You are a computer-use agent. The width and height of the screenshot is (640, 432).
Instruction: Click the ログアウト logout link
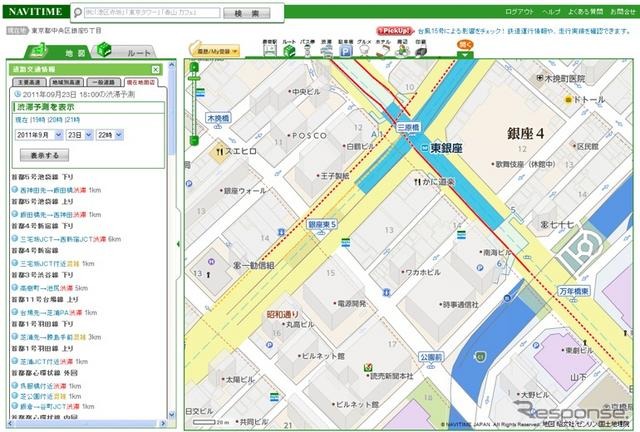[519, 12]
